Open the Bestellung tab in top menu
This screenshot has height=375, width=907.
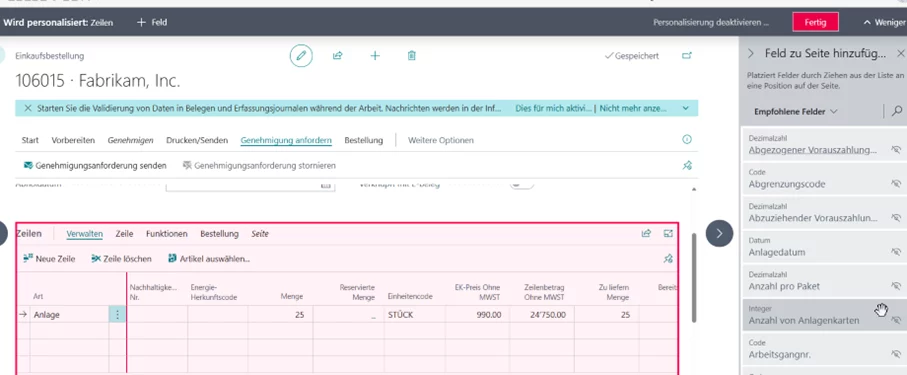(x=364, y=140)
